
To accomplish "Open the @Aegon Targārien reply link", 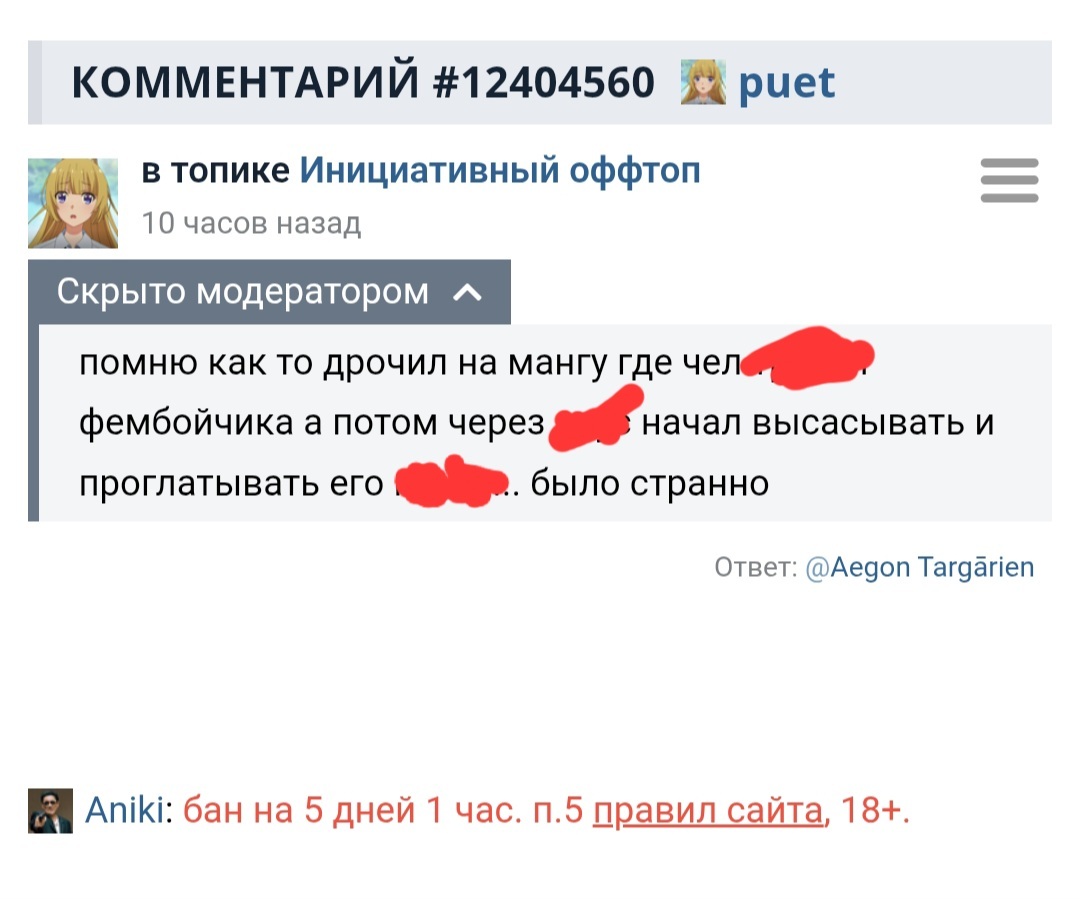I will (x=919, y=568).
